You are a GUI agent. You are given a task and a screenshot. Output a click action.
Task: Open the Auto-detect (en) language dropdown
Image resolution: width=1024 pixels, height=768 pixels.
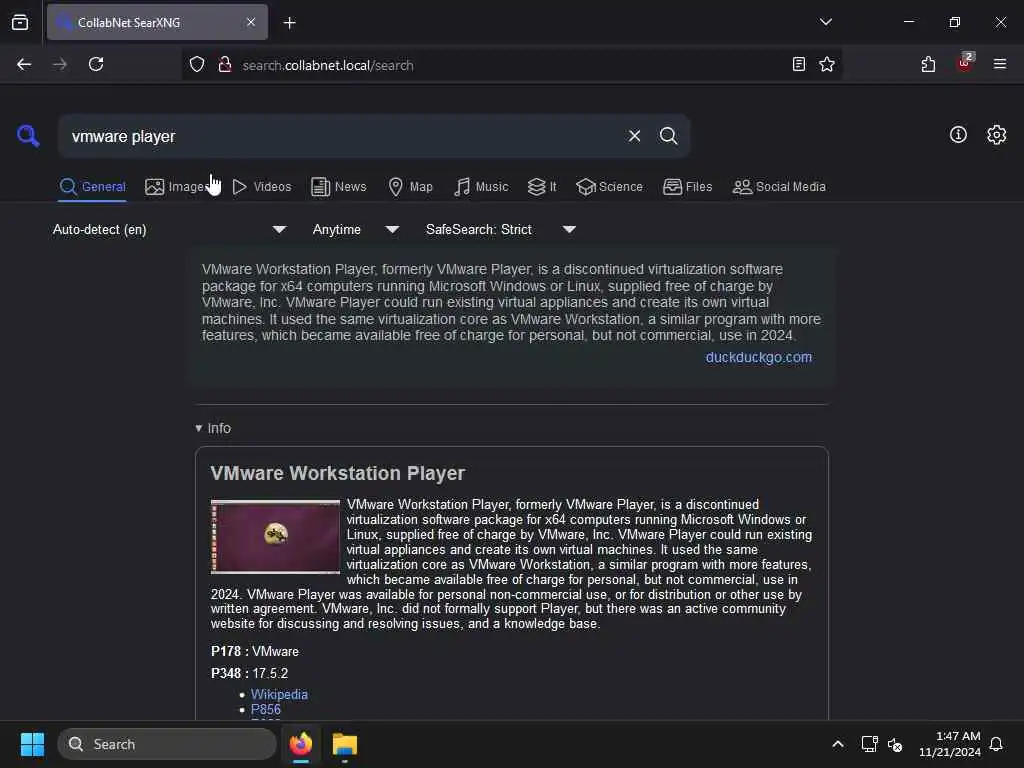[170, 229]
